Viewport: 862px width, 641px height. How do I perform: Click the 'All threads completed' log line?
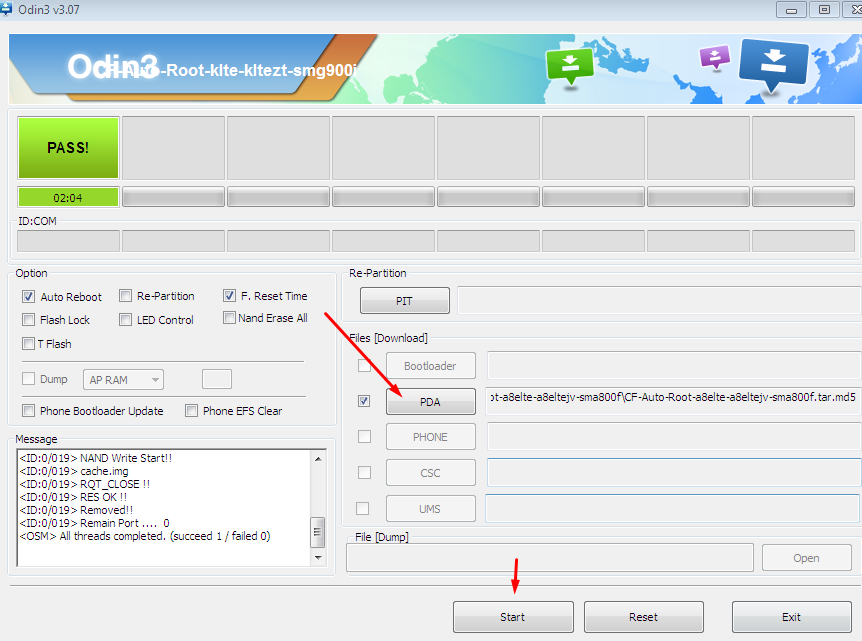coord(145,536)
